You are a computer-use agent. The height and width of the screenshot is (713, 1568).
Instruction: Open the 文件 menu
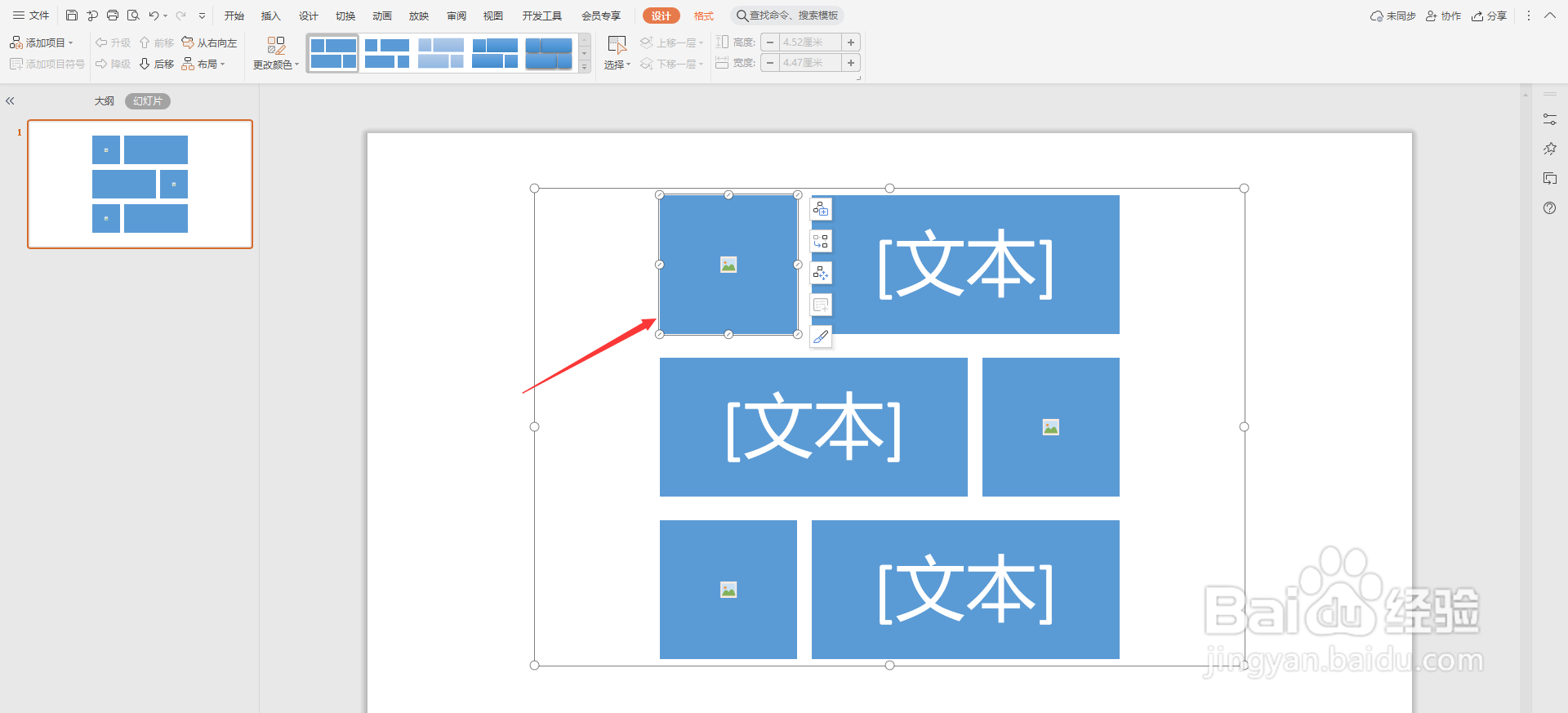31,16
